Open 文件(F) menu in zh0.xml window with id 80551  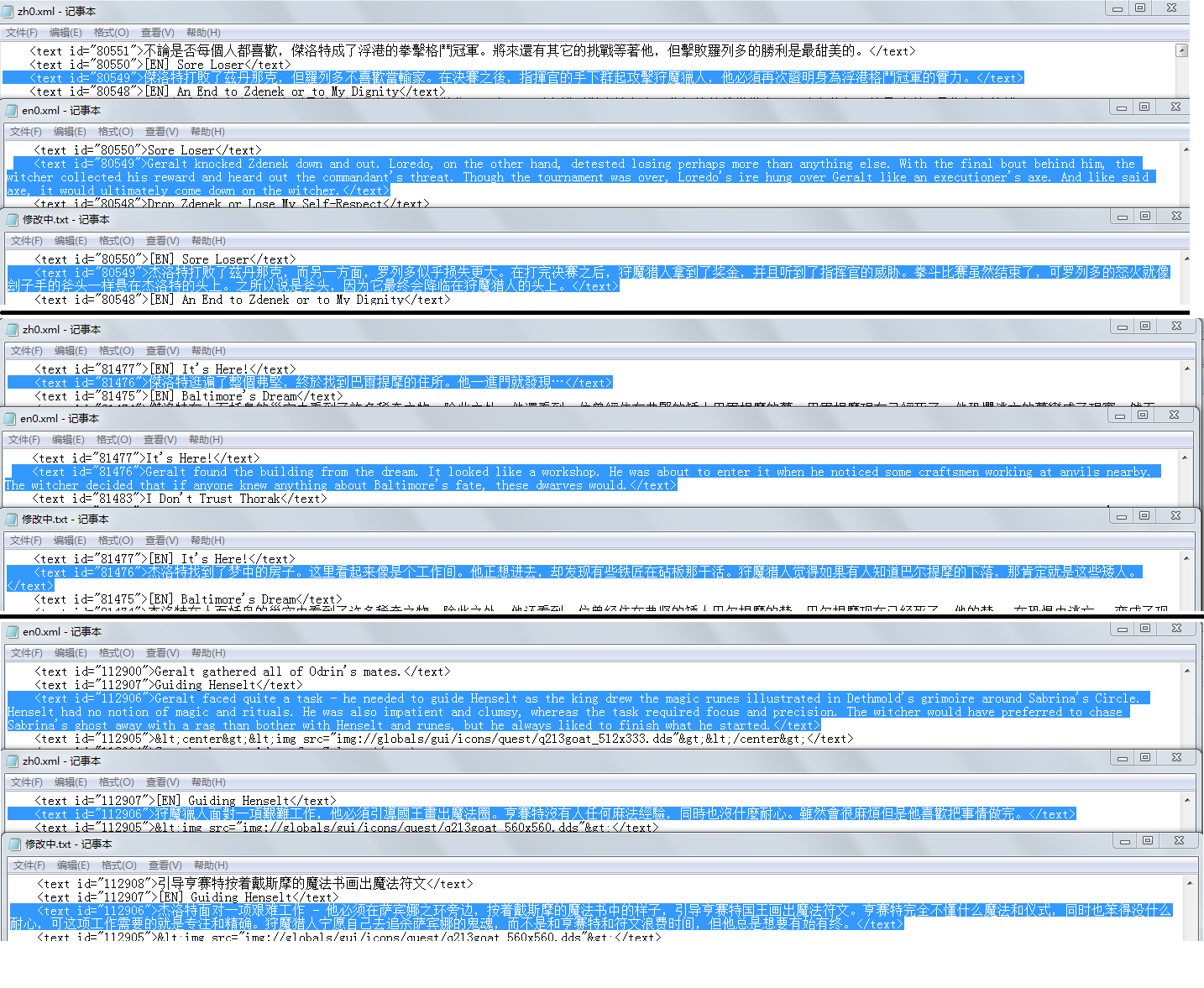tap(22, 33)
